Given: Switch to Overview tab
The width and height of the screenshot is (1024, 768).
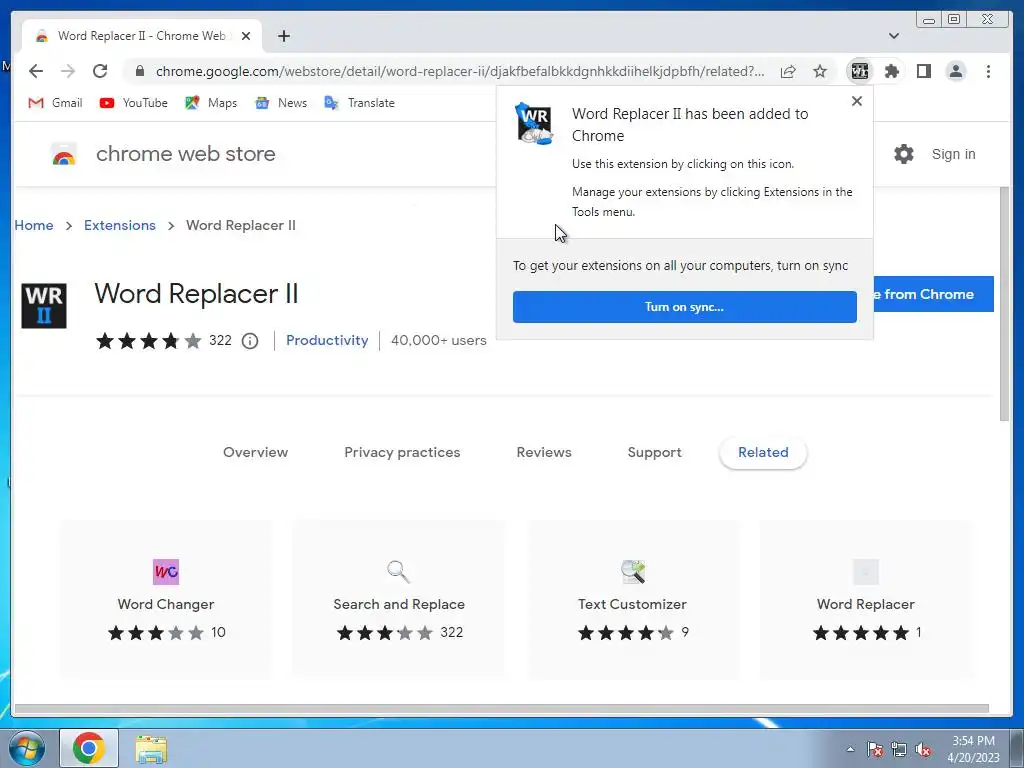Looking at the screenshot, I should pos(255,453).
